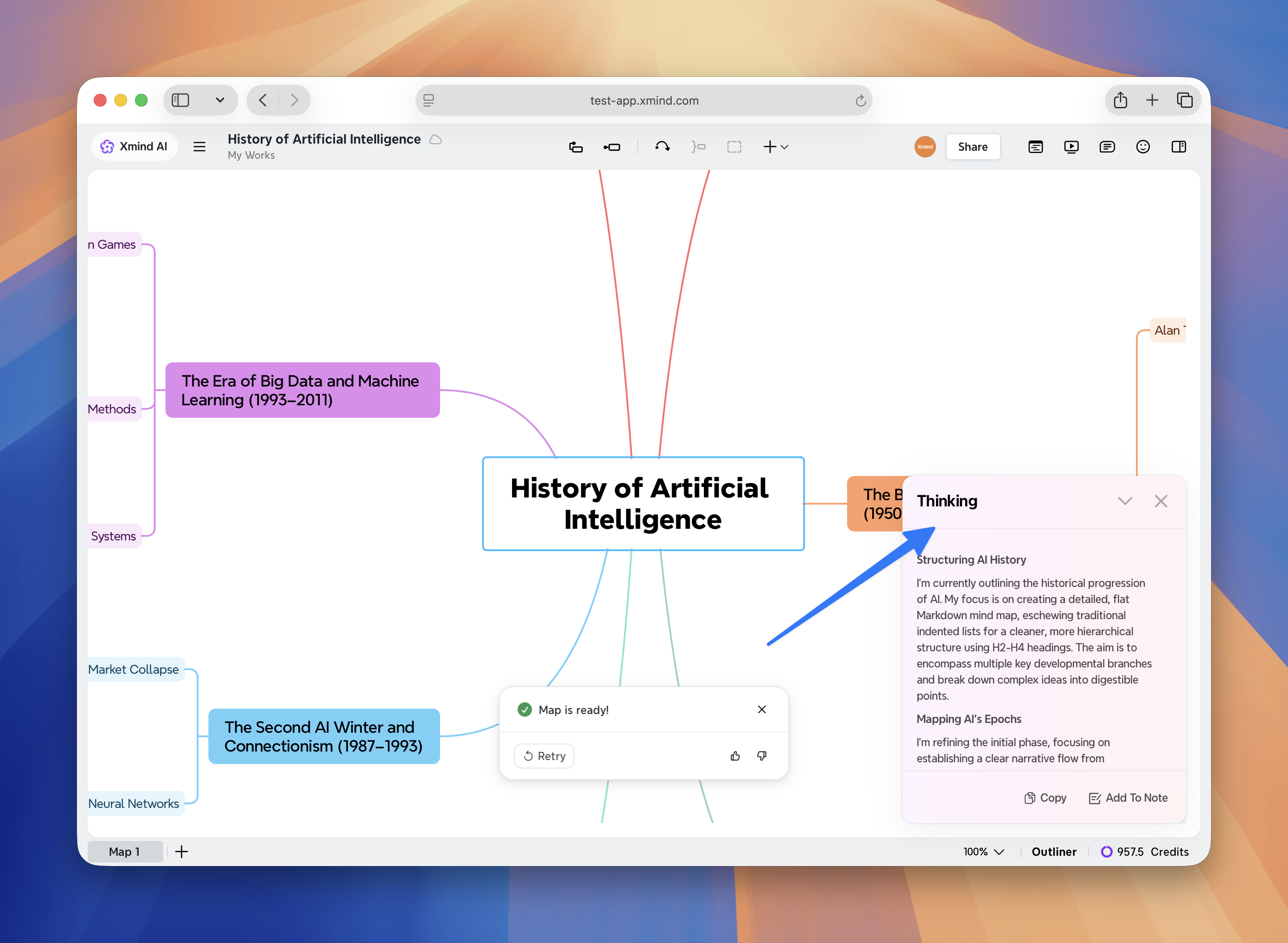The height and width of the screenshot is (943, 1288).
Task: Dismiss the Map is ready notification
Action: [x=762, y=709]
